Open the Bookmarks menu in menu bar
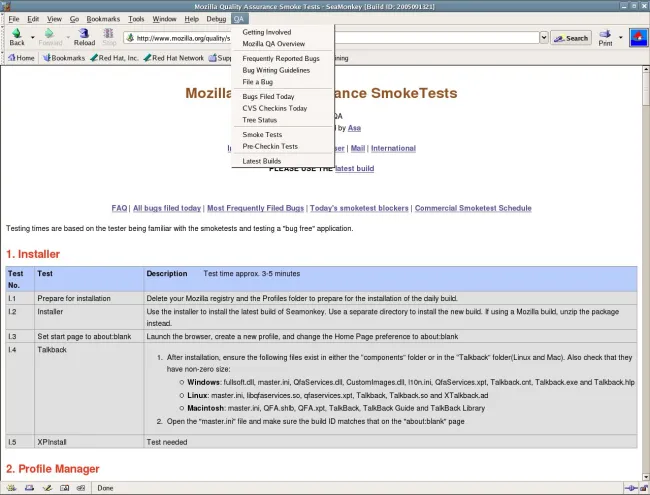 click(x=102, y=18)
